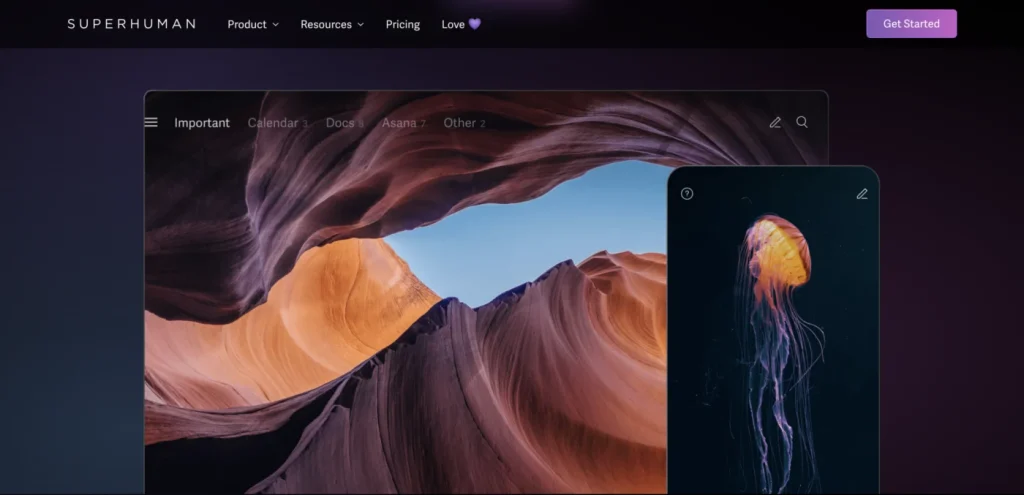
Task: Switch to the Other split tab
Action: click(x=464, y=123)
